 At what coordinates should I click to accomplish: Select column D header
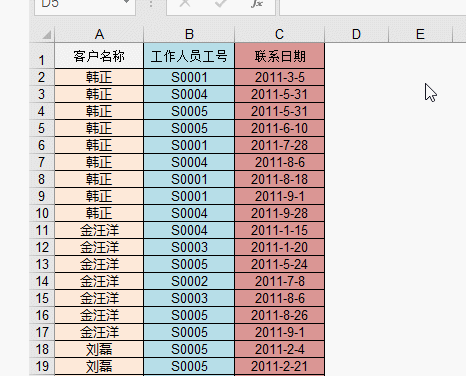pos(356,34)
